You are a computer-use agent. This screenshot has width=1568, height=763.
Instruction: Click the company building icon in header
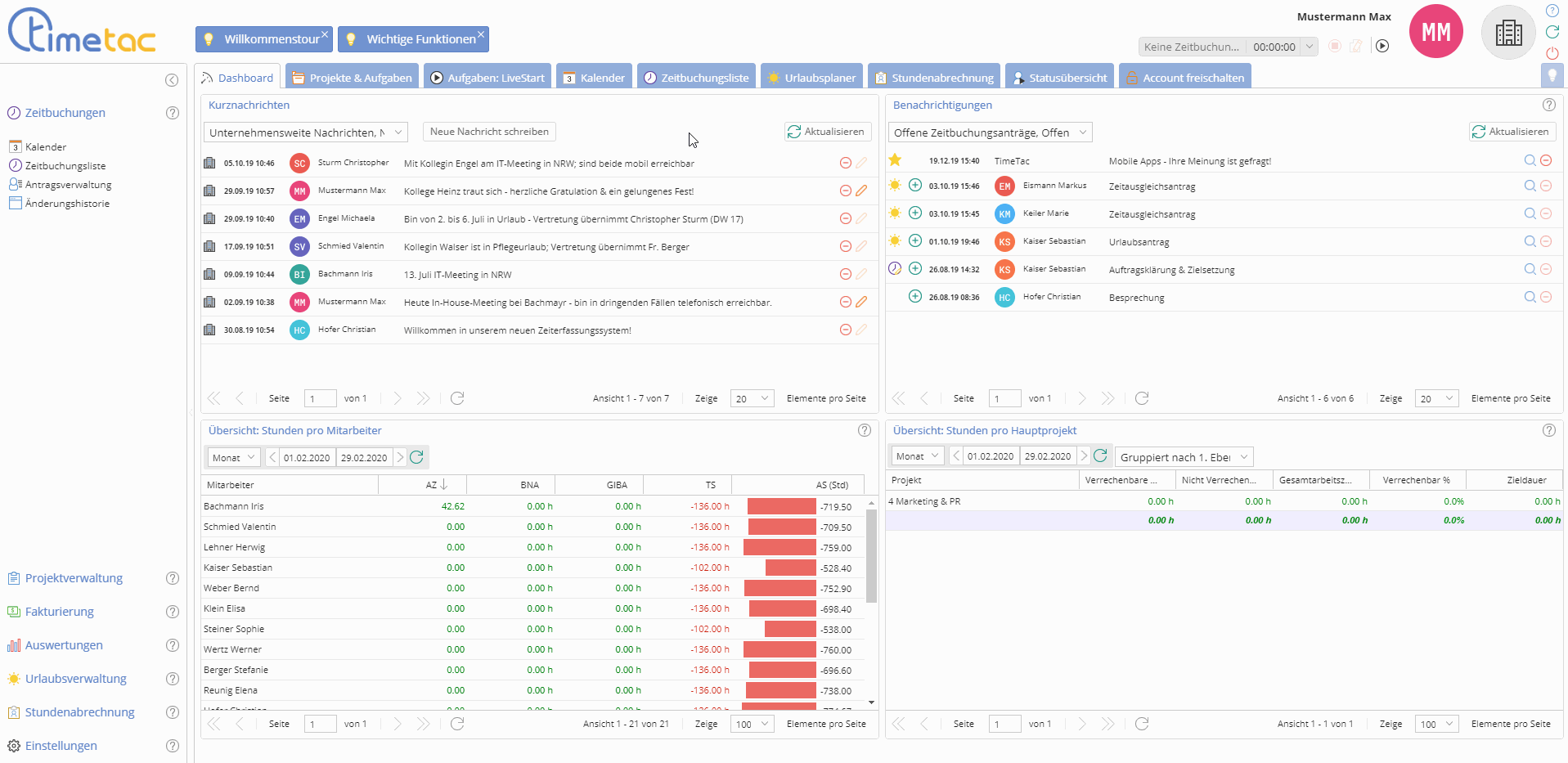pyautogui.click(x=1508, y=33)
